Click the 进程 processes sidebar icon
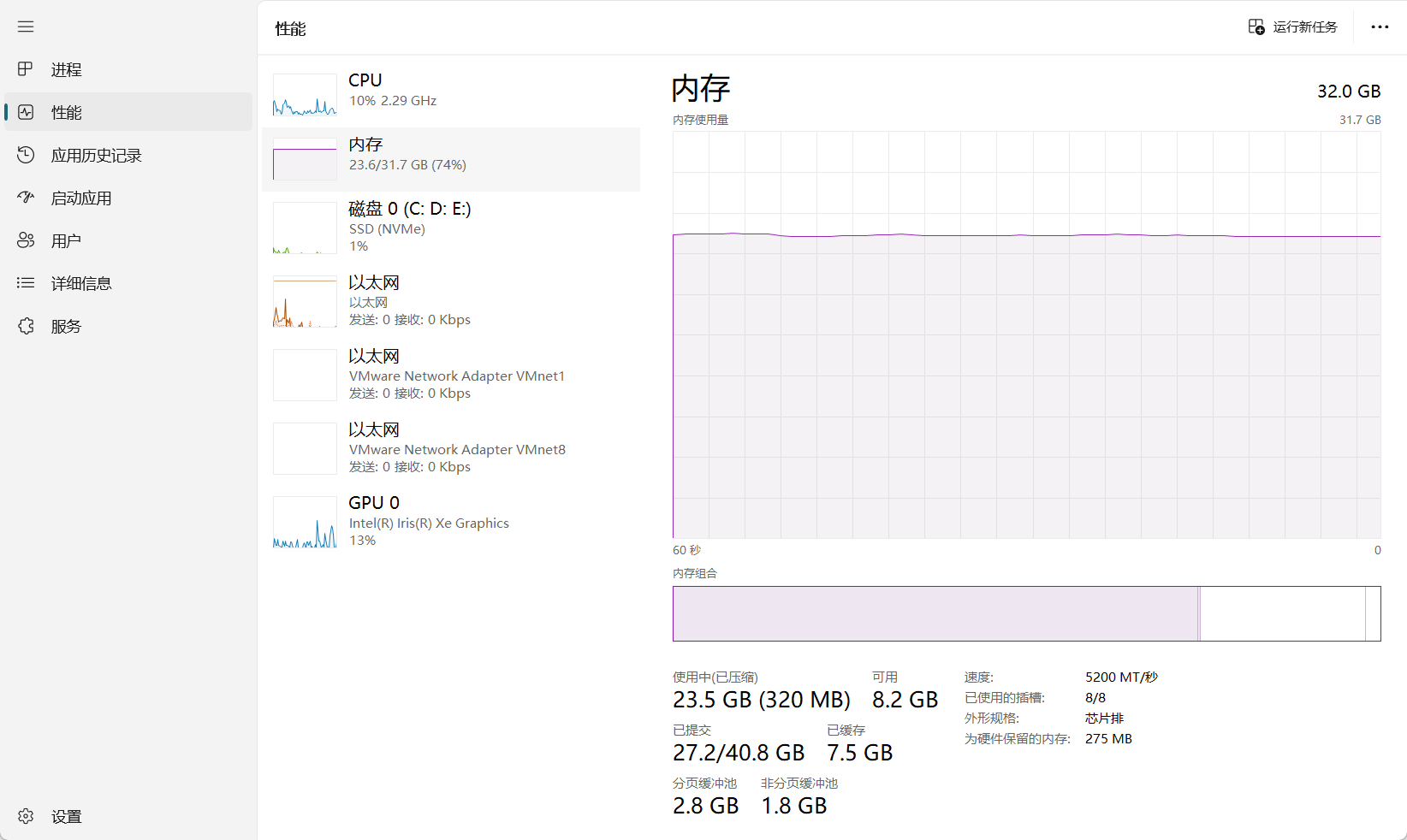Viewport: 1407px width, 840px height. [x=26, y=69]
